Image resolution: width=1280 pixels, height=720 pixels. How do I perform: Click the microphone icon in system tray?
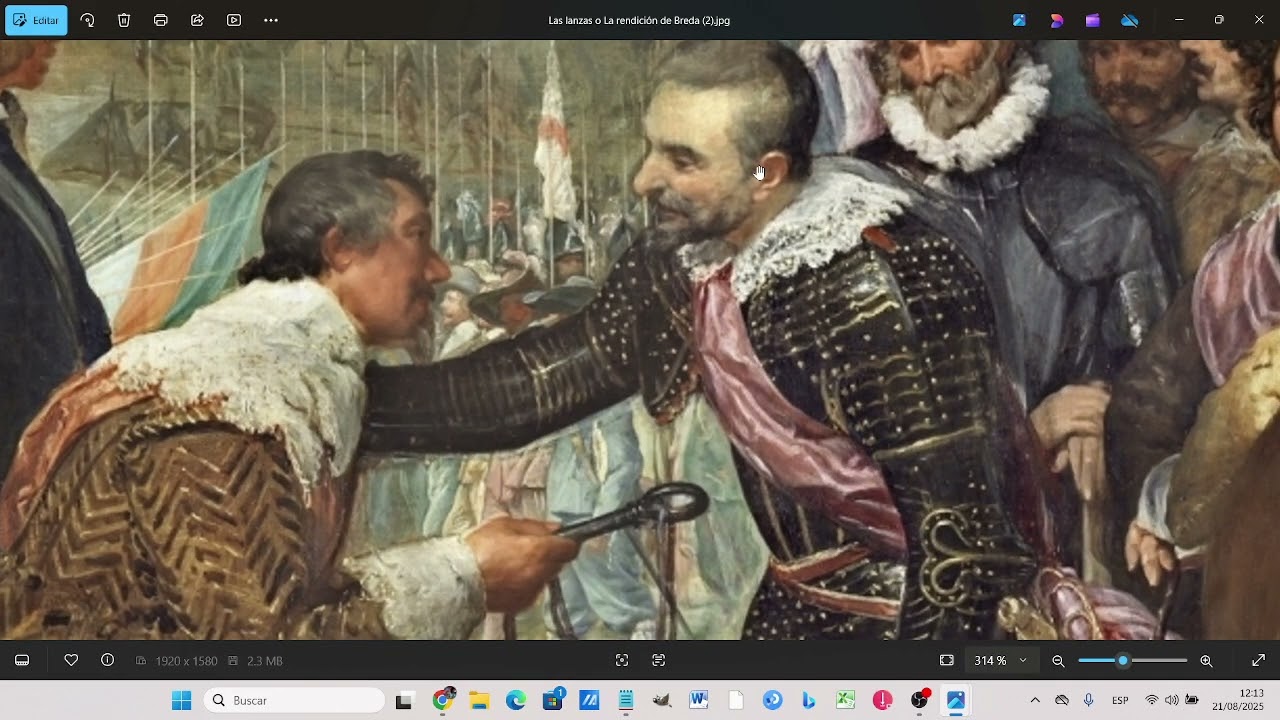pyautogui.click(x=1089, y=700)
